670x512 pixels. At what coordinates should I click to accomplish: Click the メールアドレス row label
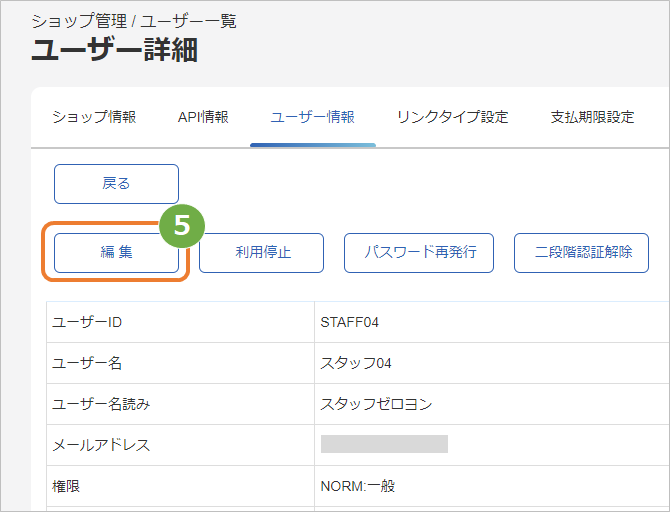pyautogui.click(x=101, y=445)
